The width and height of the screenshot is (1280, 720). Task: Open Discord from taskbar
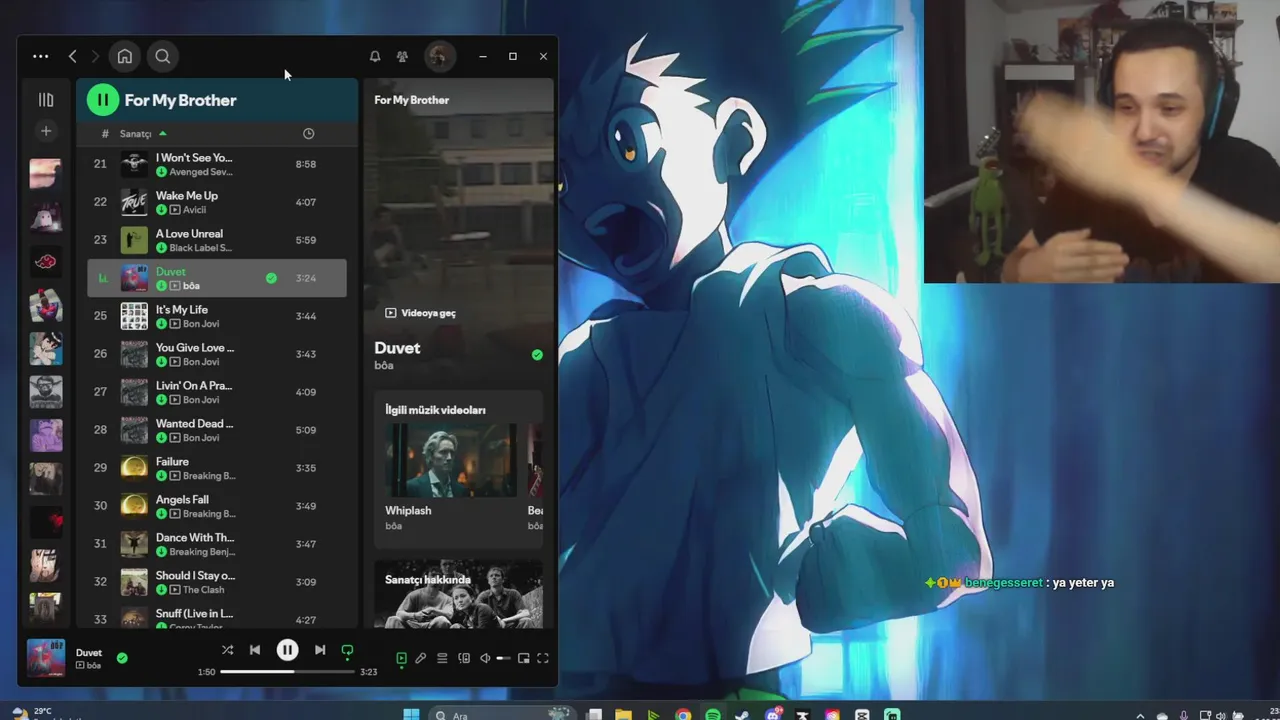(x=772, y=714)
